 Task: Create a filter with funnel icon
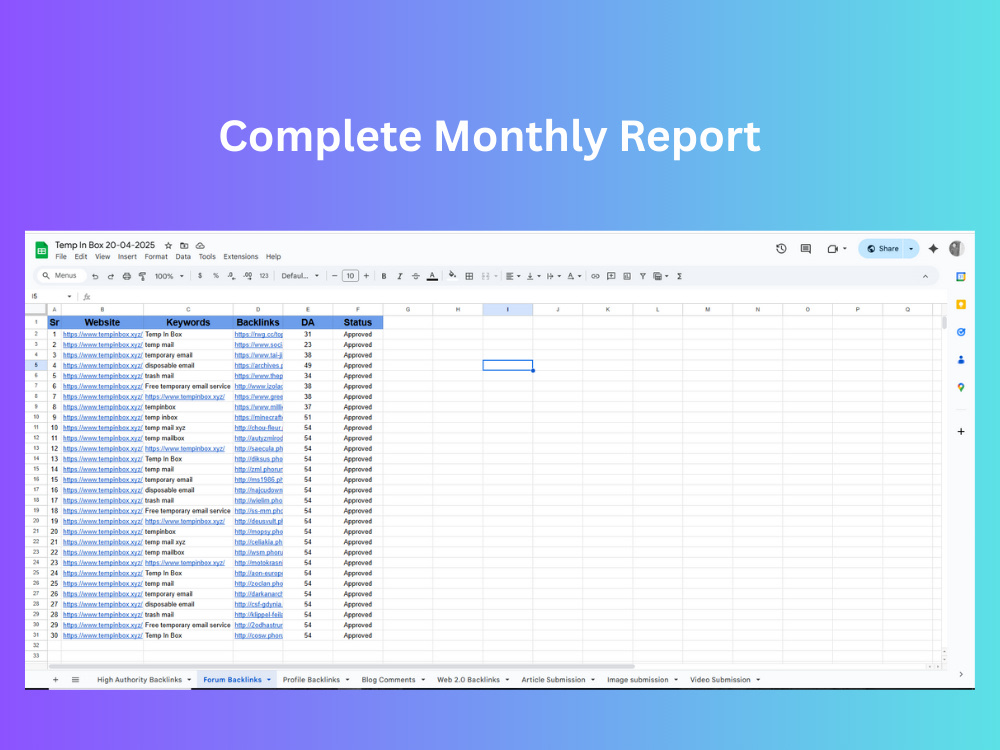pos(643,276)
